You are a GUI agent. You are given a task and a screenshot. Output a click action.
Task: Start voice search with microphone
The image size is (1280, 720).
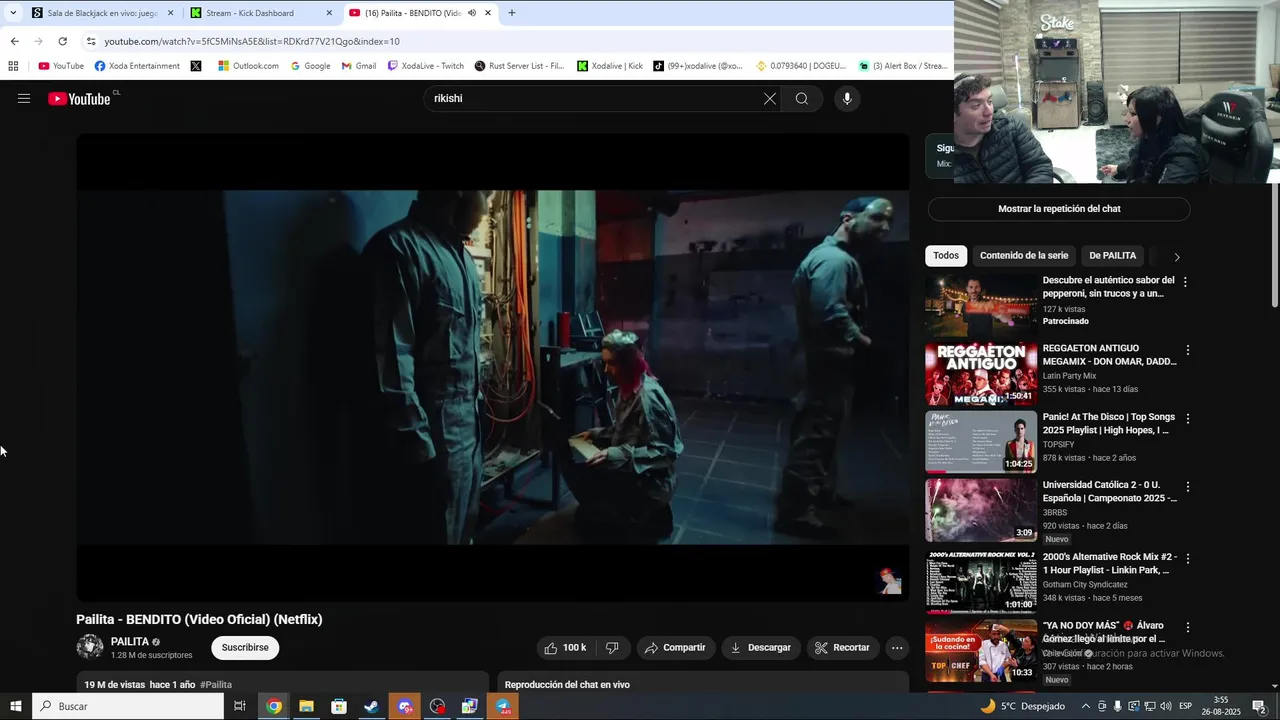pyautogui.click(x=847, y=98)
